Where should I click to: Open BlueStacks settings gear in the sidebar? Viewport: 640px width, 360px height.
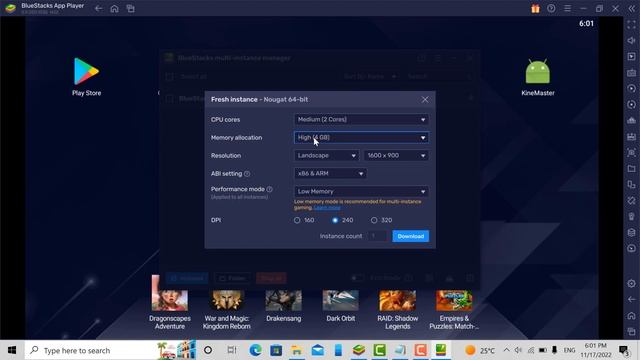pos(631,283)
